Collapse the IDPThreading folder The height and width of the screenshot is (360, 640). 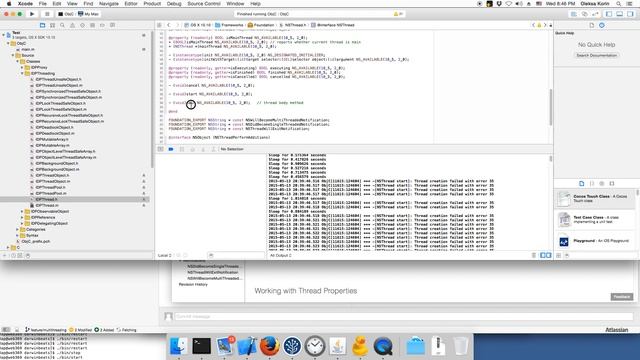(22, 73)
